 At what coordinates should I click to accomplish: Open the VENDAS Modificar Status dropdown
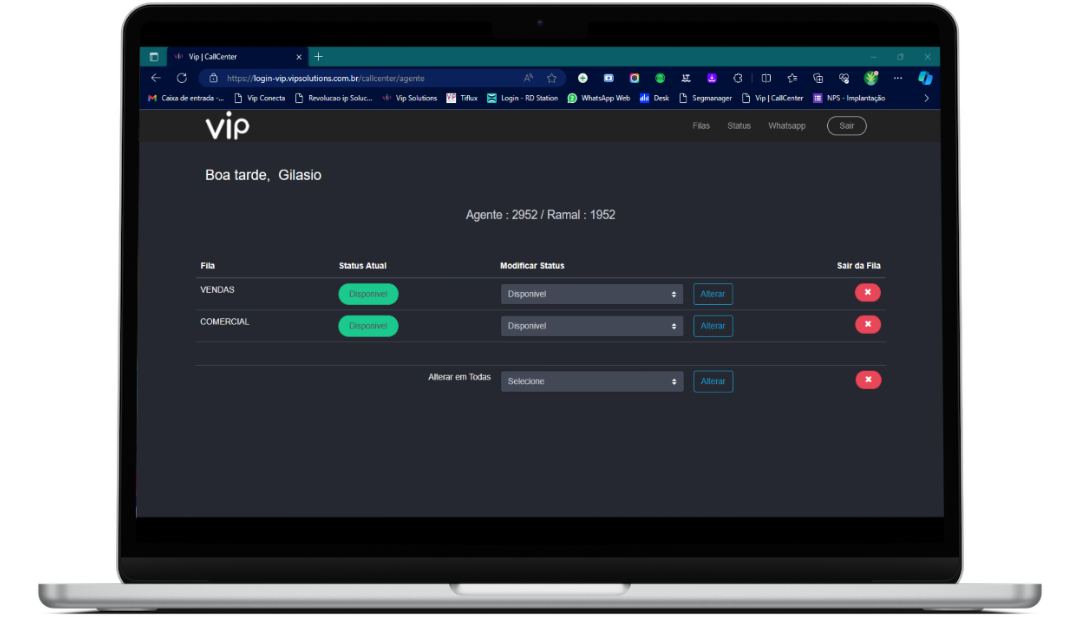pos(591,294)
